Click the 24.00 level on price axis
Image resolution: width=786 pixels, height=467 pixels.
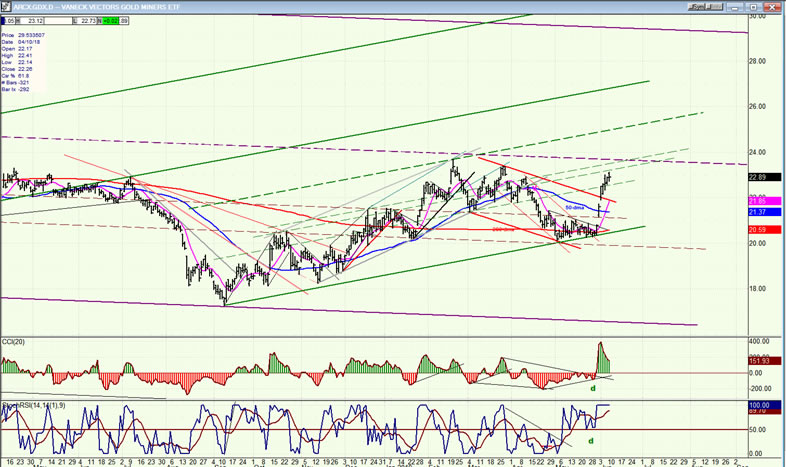pyautogui.click(x=758, y=152)
